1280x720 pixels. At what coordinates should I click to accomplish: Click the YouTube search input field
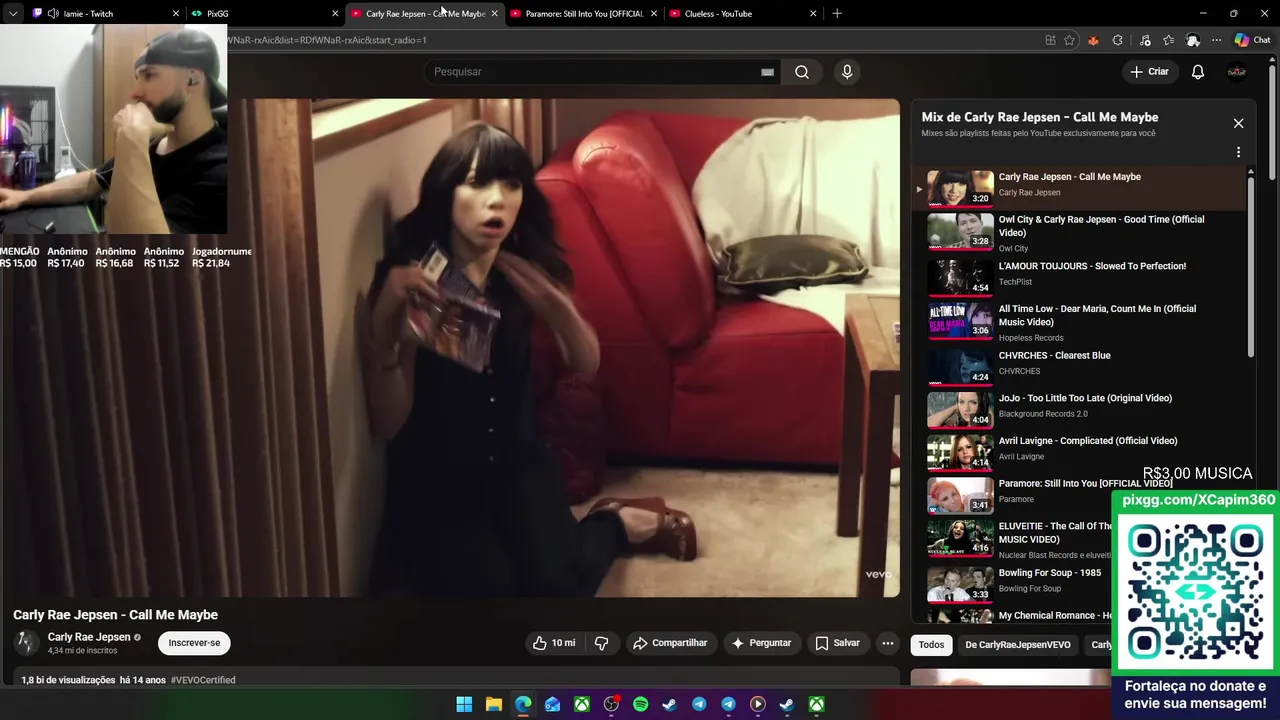(x=600, y=72)
